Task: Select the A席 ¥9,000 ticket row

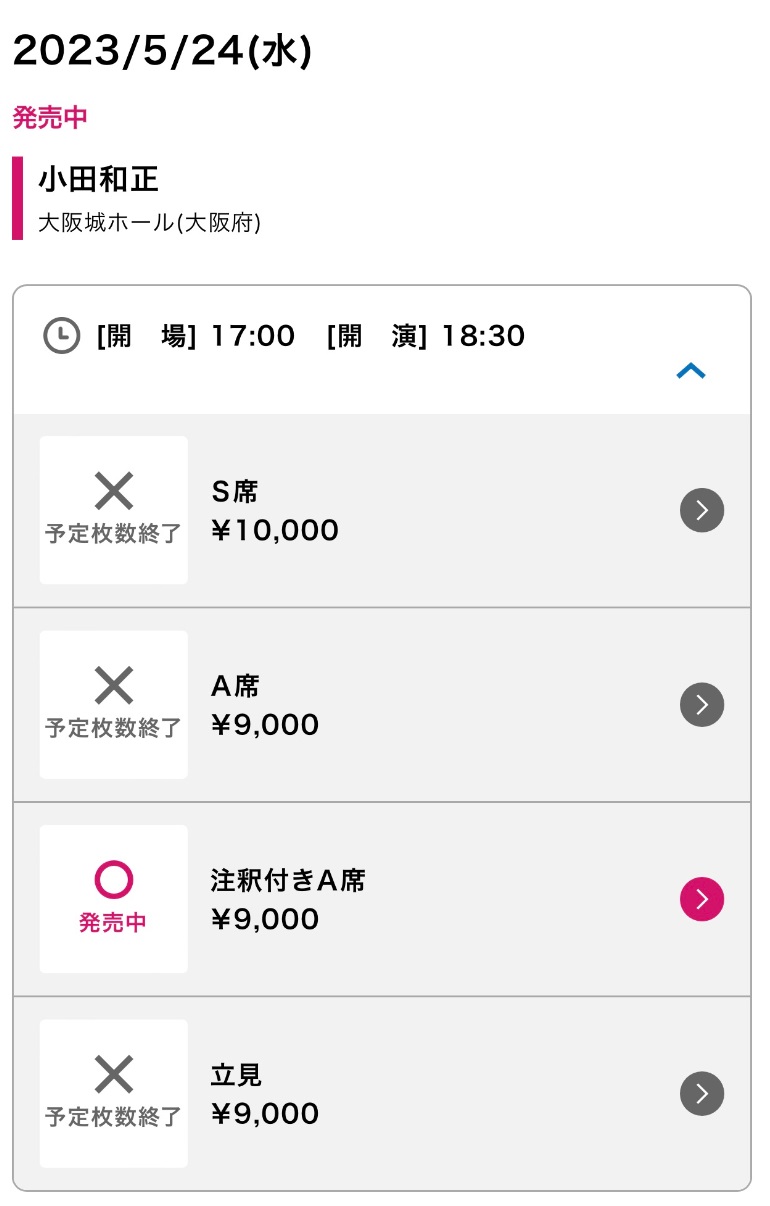Action: click(x=382, y=705)
